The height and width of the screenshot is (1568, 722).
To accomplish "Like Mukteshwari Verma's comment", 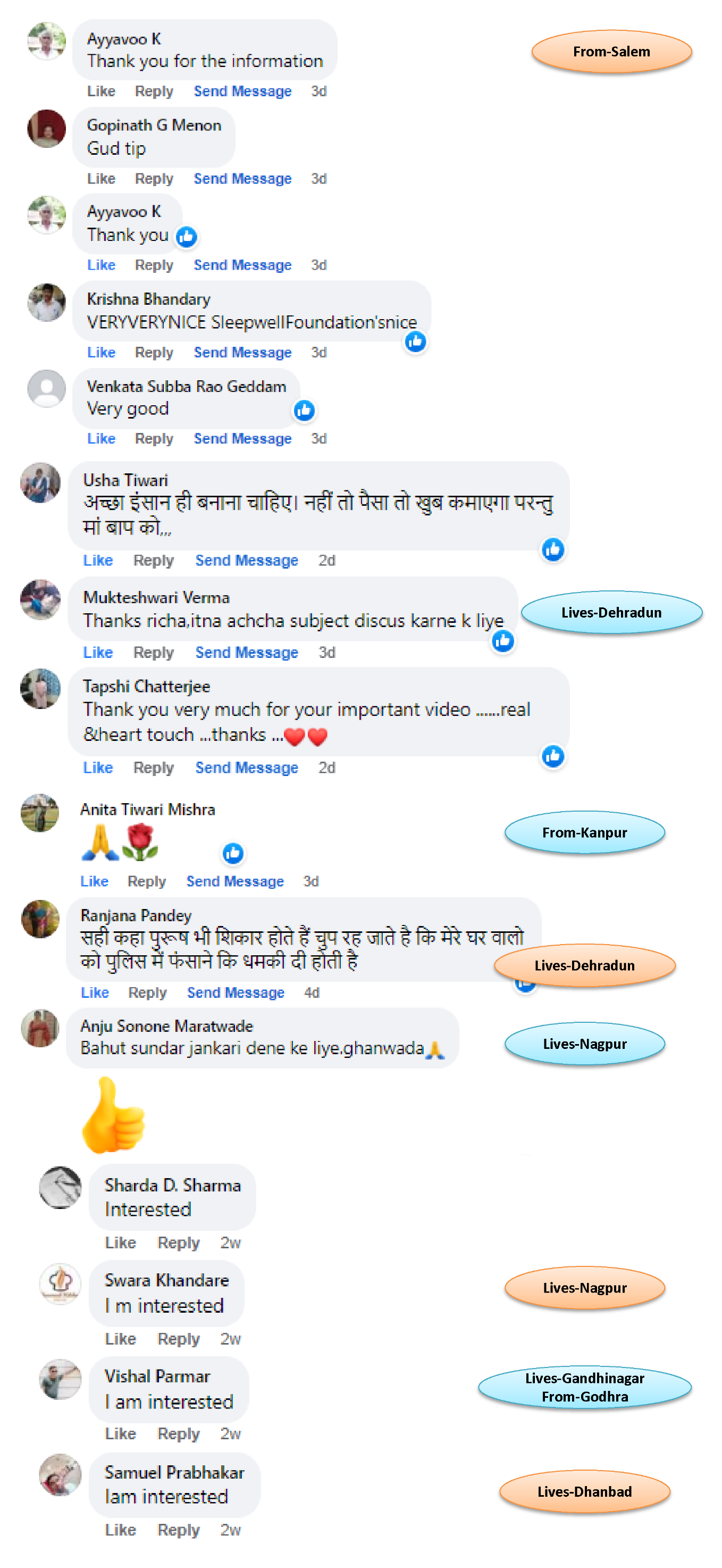I will (x=98, y=652).
